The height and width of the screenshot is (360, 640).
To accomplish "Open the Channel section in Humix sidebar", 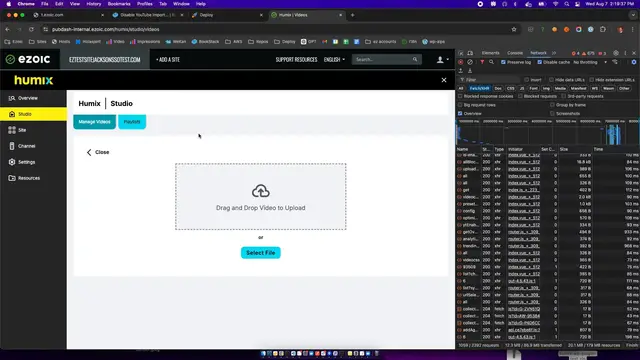I will tap(33, 146).
